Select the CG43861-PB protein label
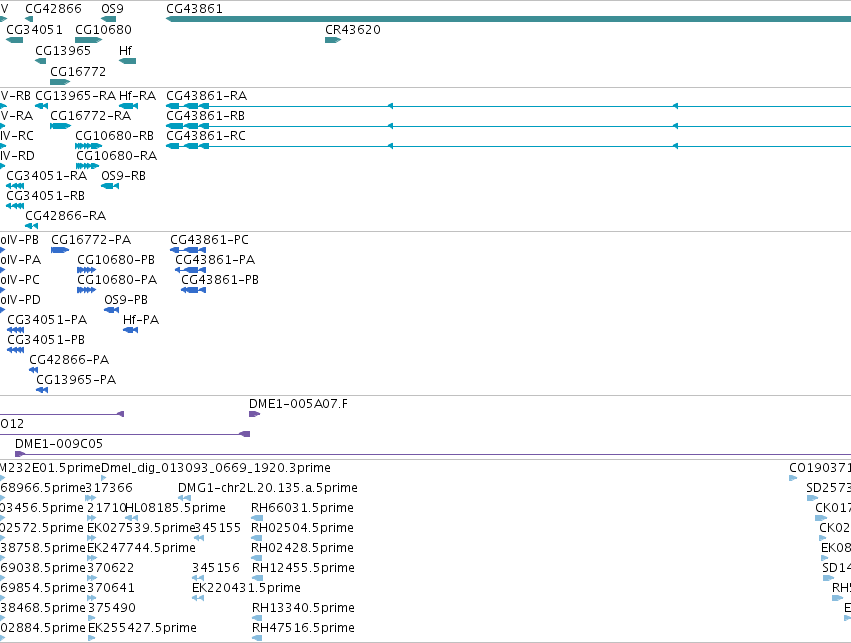Viewport: 851px width, 643px height. point(220,280)
